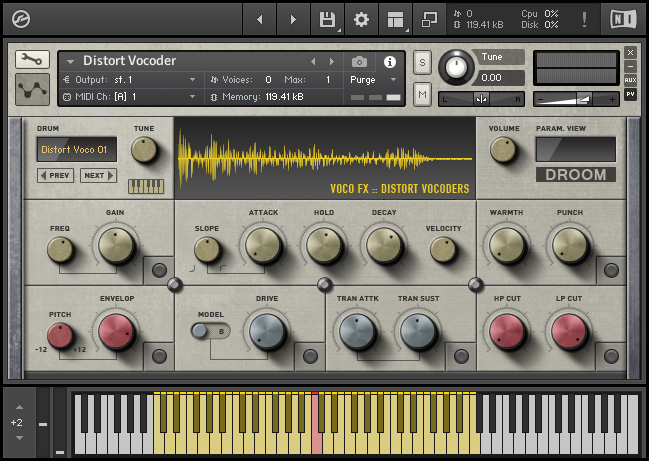Toggle the PV performance view button
Image resolution: width=649 pixels, height=461 pixels.
click(x=630, y=94)
